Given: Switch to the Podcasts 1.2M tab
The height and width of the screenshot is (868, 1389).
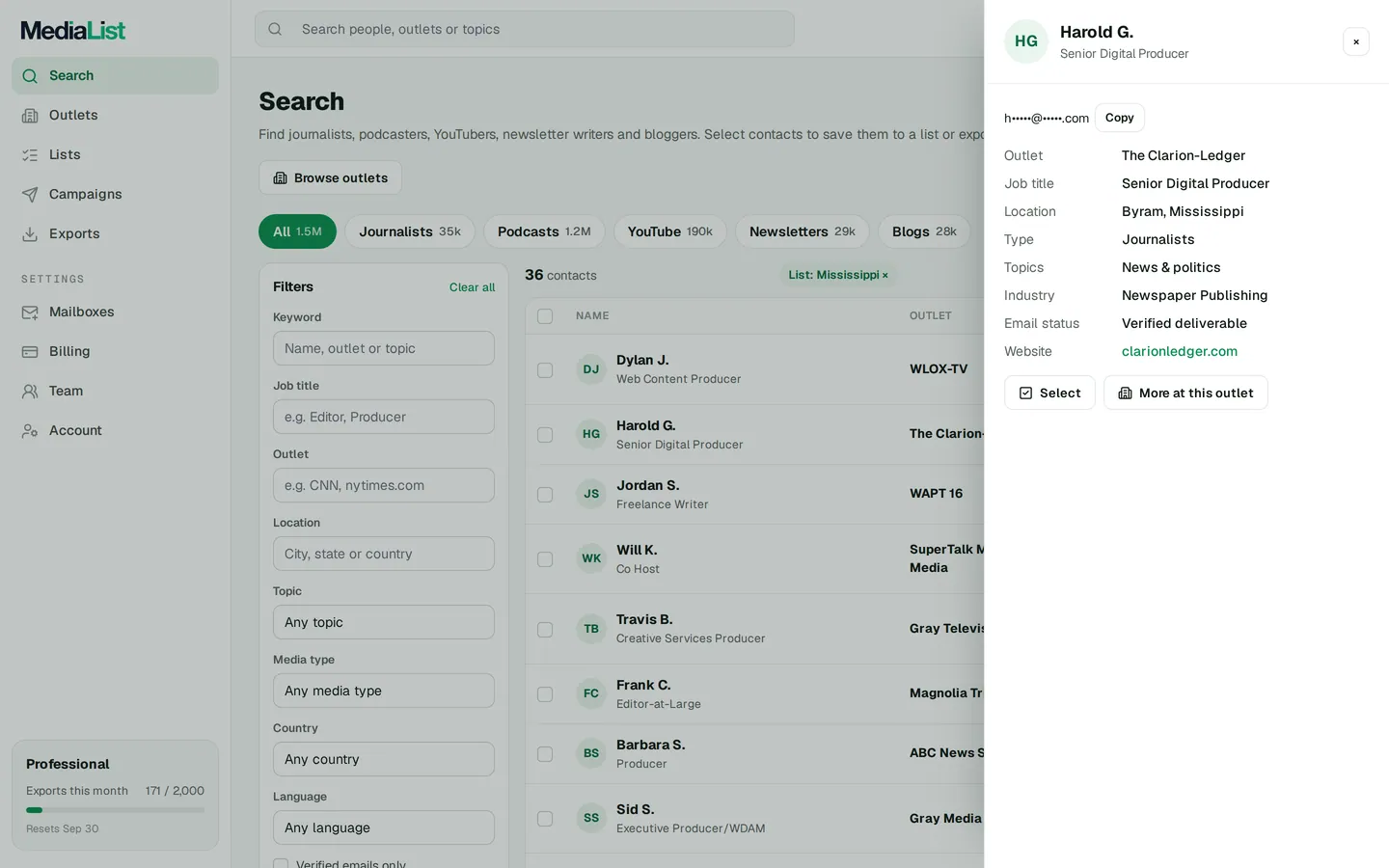Looking at the screenshot, I should [544, 231].
